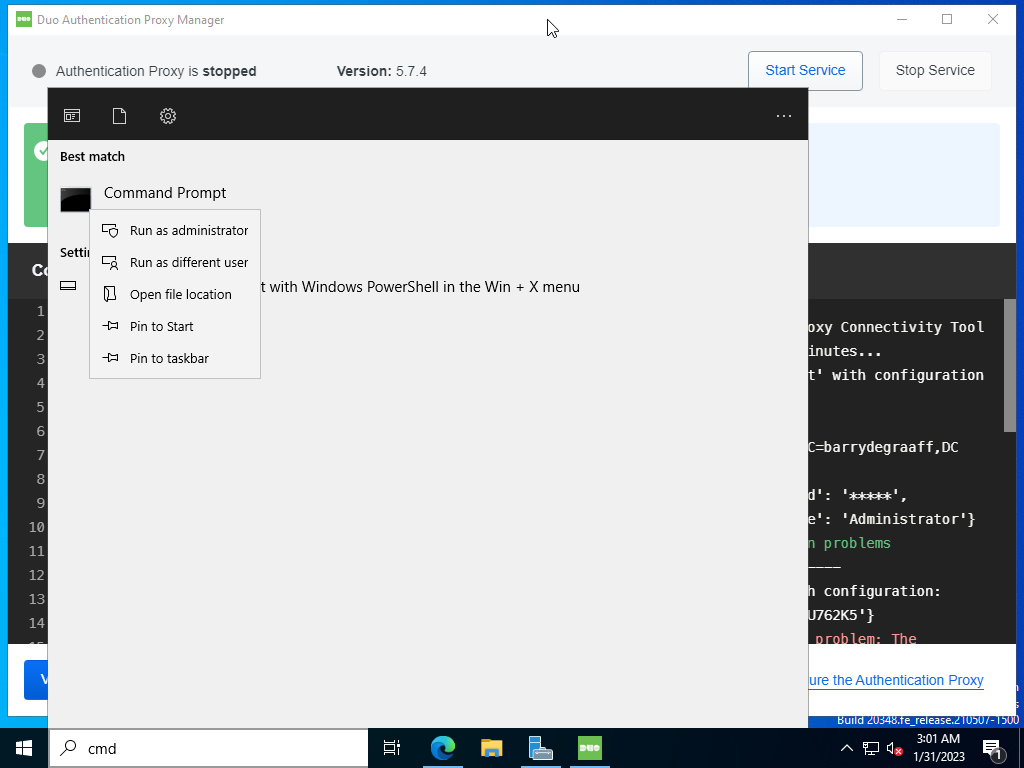
Task: Click line number 10 in config editor
Action: pyautogui.click(x=37, y=527)
